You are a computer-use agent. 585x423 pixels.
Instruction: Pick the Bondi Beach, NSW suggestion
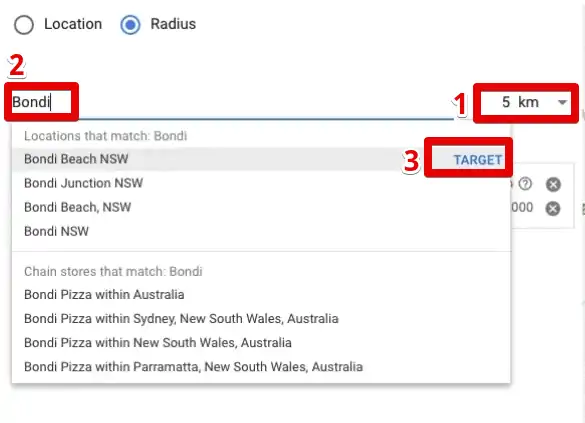coord(78,207)
